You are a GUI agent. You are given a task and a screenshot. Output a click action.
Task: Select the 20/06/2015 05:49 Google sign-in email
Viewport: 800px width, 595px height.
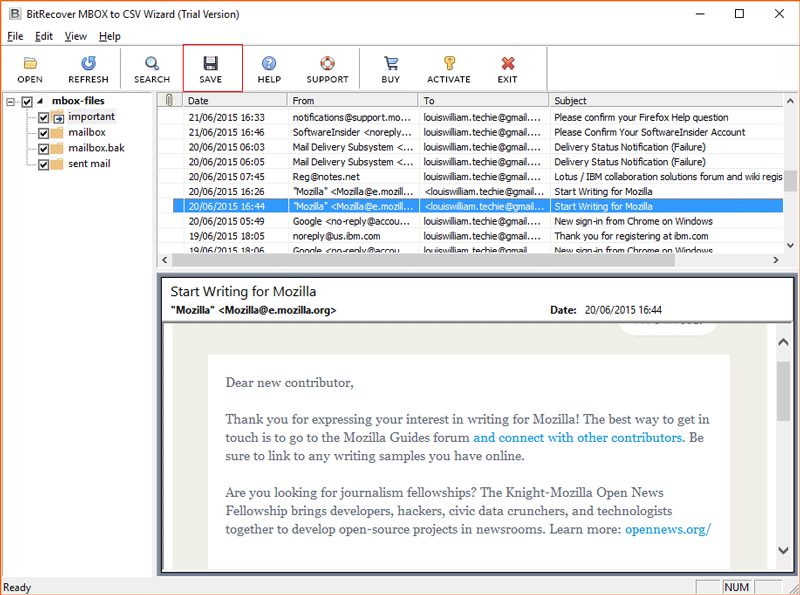pyautogui.click(x=470, y=221)
